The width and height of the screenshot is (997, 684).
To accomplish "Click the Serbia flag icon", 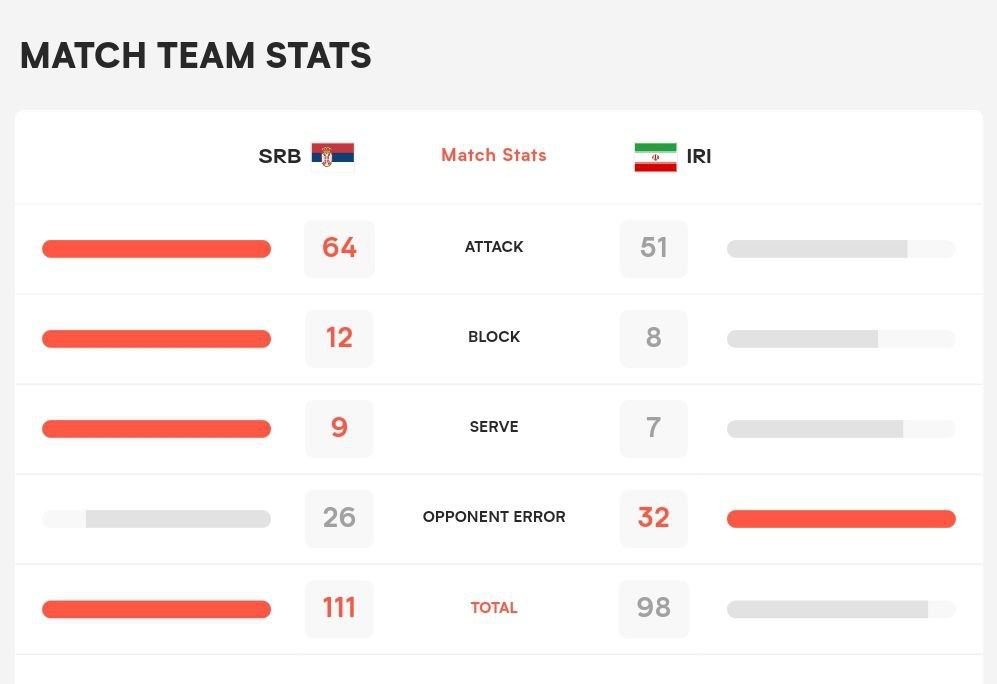I will (333, 155).
